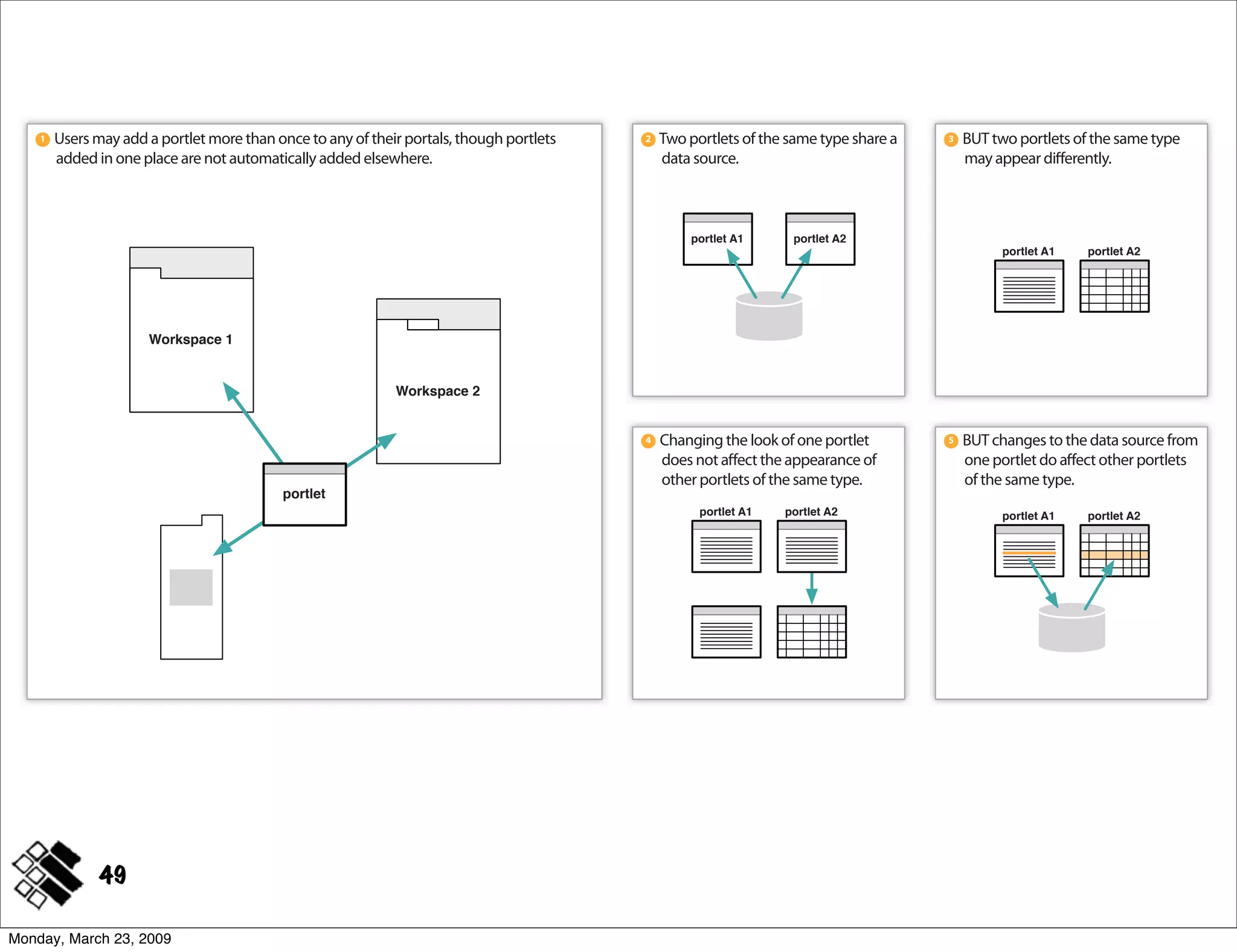Screen dimensions: 1237x952
Task: Click the bottom-right grid portlet in panel 4
Action: click(x=811, y=632)
